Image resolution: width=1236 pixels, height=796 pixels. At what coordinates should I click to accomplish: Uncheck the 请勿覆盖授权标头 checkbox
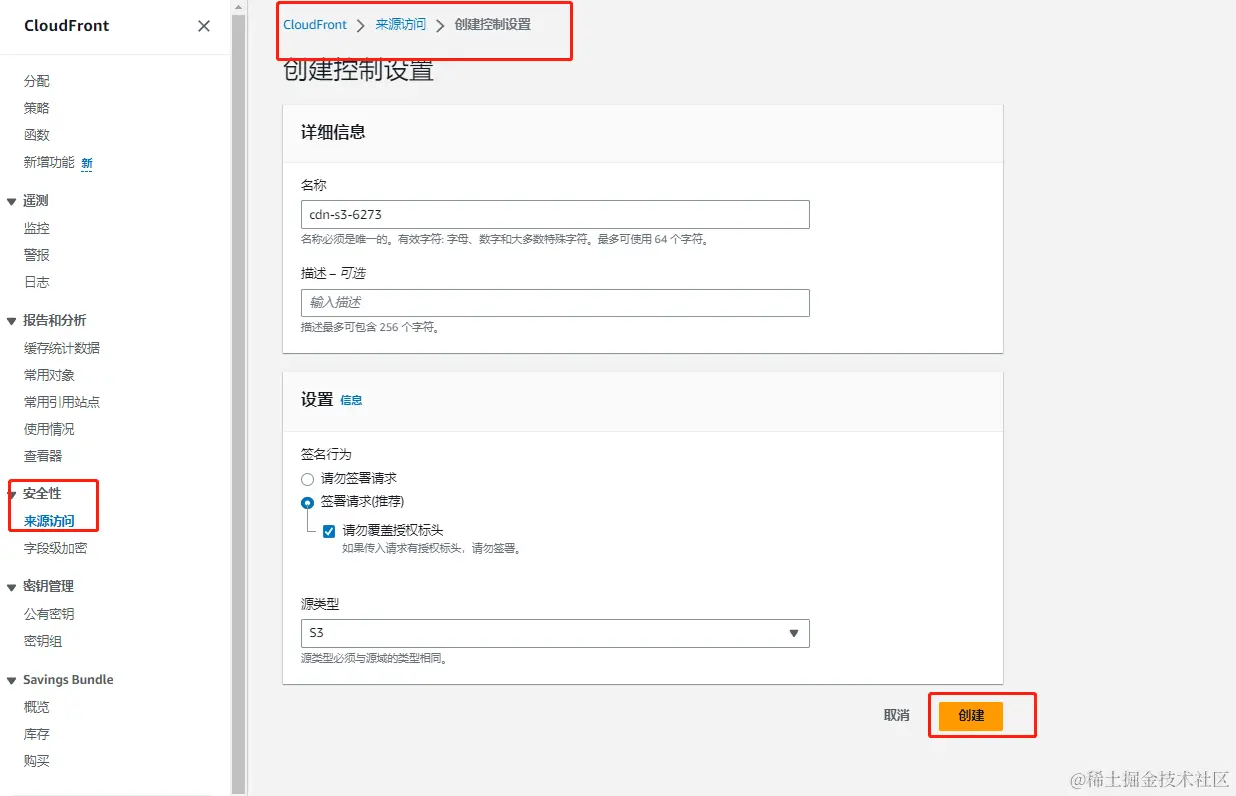329,531
